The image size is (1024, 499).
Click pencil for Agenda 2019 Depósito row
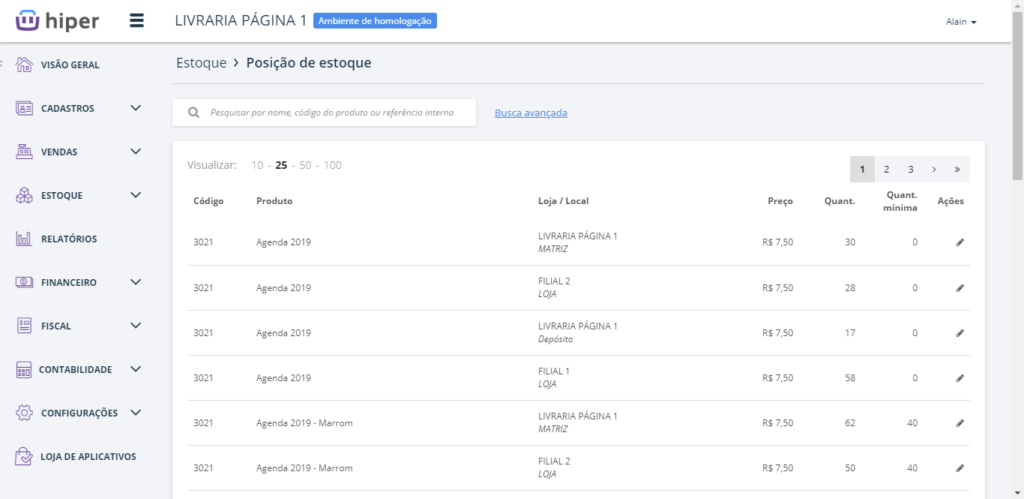click(960, 333)
